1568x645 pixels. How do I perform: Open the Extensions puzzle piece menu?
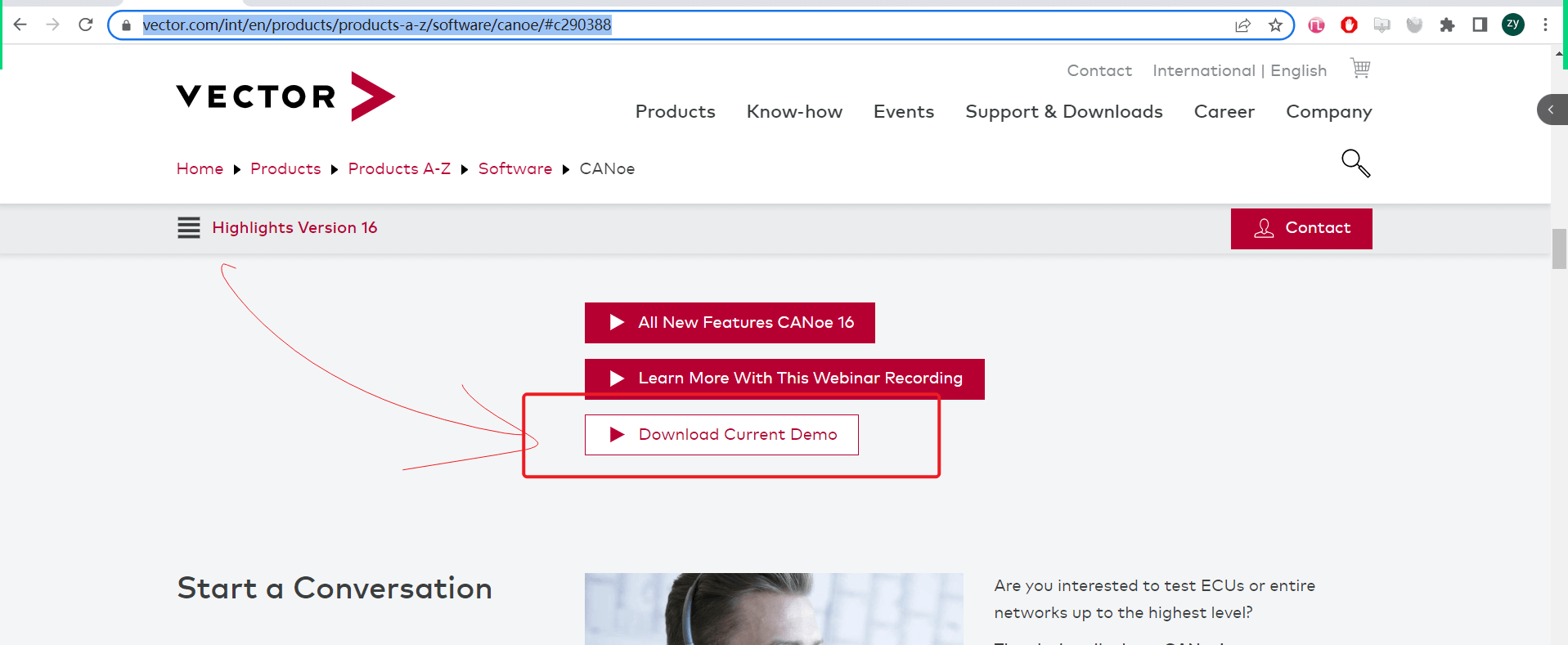(x=1447, y=25)
